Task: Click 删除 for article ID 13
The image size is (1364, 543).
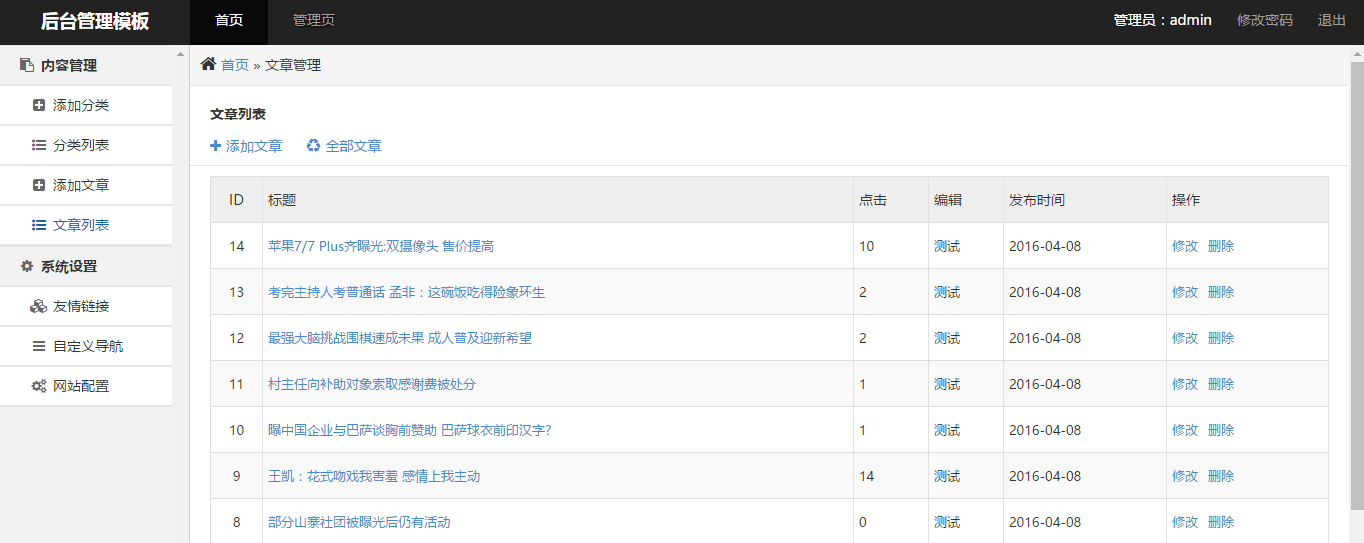Action: click(x=1221, y=292)
